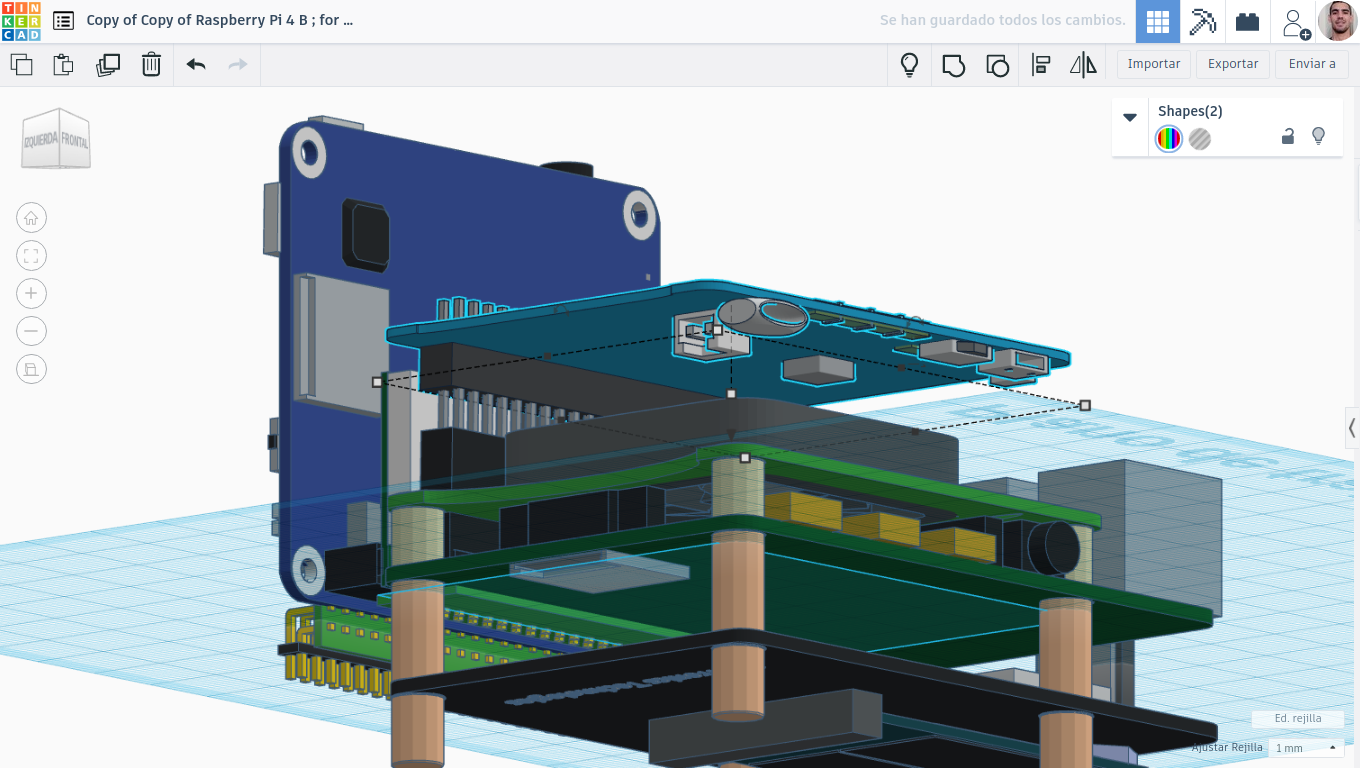This screenshot has height=768, width=1360.
Task: Expand the right shapes panel chevron
Action: point(1352,428)
